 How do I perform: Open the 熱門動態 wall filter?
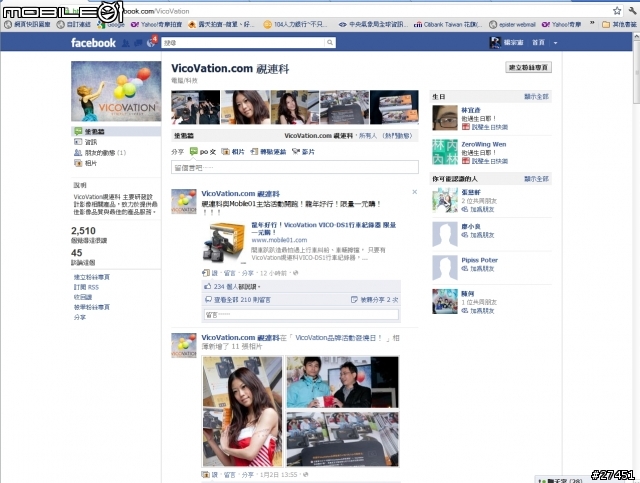[x=399, y=136]
